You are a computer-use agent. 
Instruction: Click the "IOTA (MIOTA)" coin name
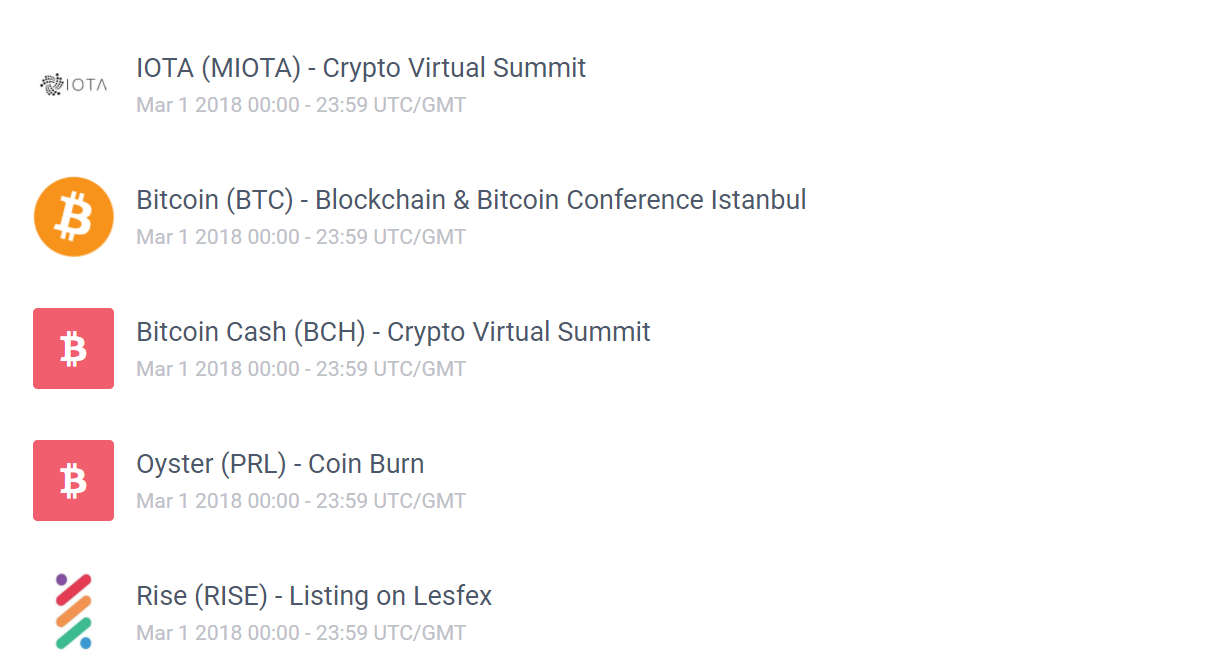pos(218,68)
